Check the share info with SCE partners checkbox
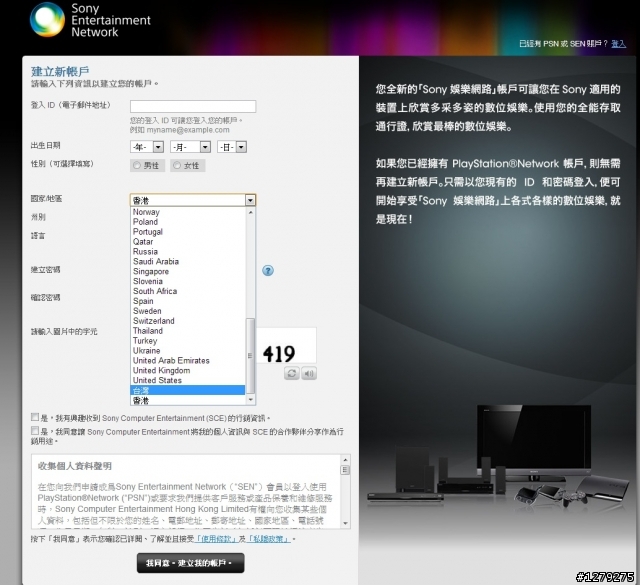Viewport: 640px width, 585px height. pos(35,431)
